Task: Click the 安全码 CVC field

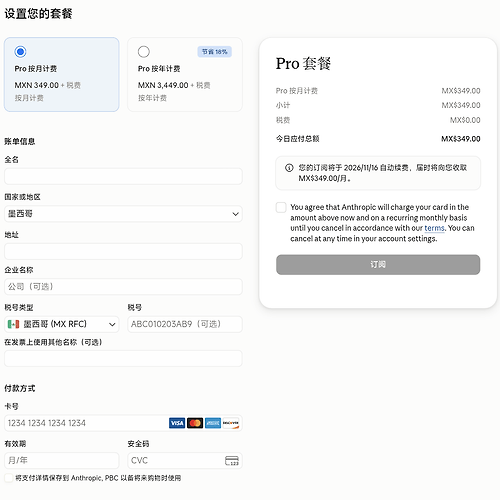Action: [185, 460]
